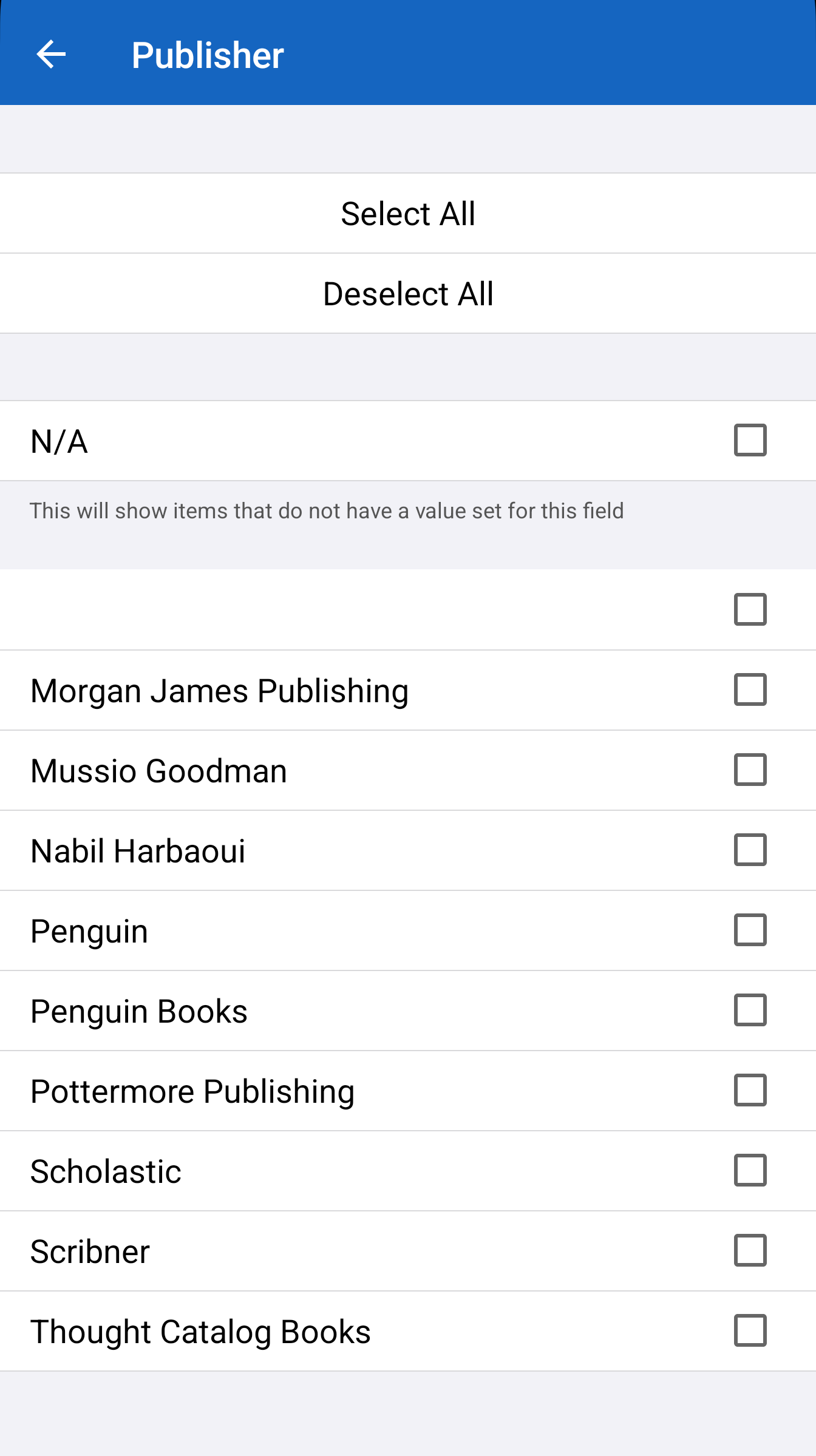
Task: Select the Penguin Books checkbox
Action: 750,1010
